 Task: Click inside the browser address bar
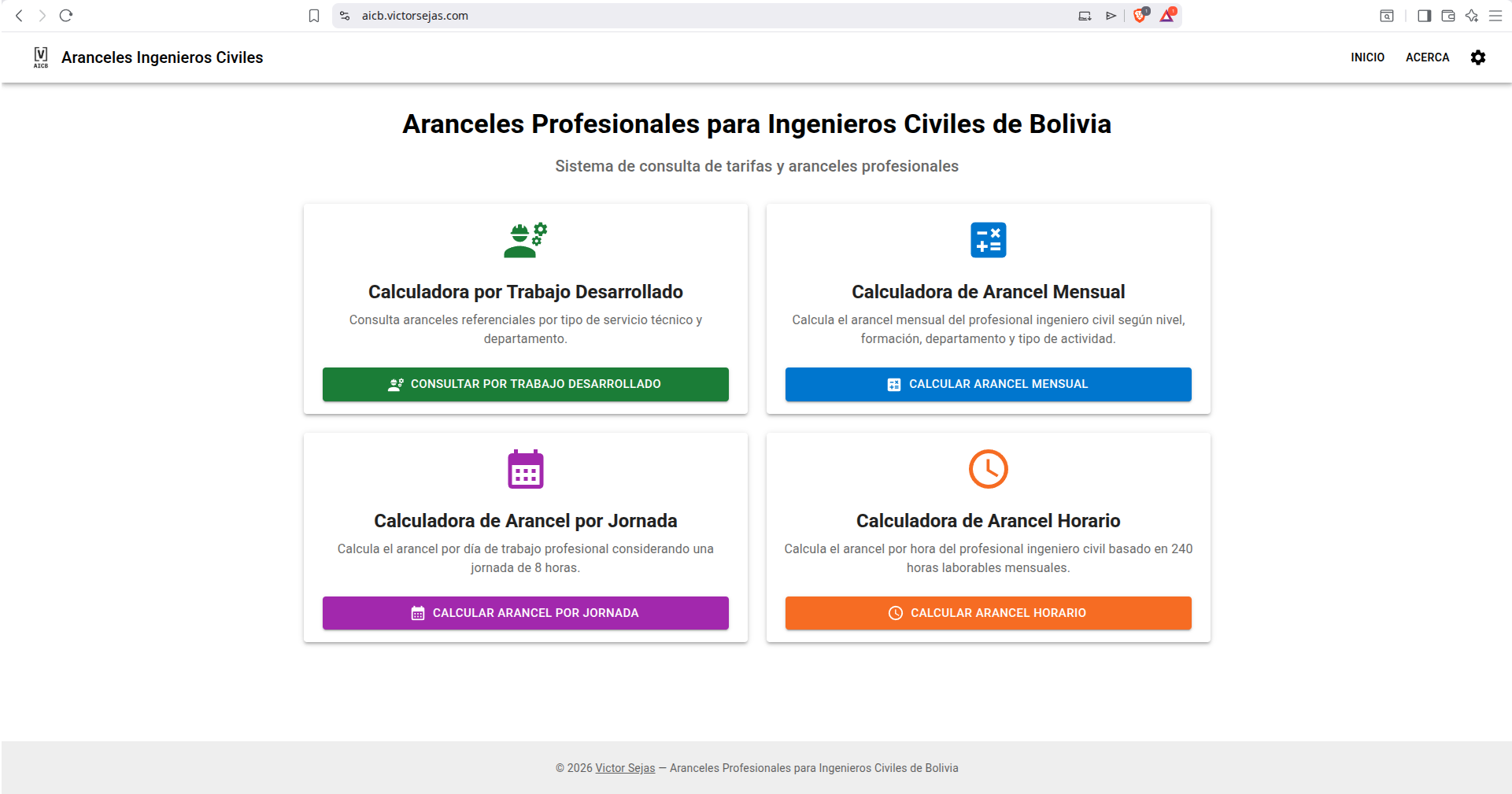coord(472,15)
